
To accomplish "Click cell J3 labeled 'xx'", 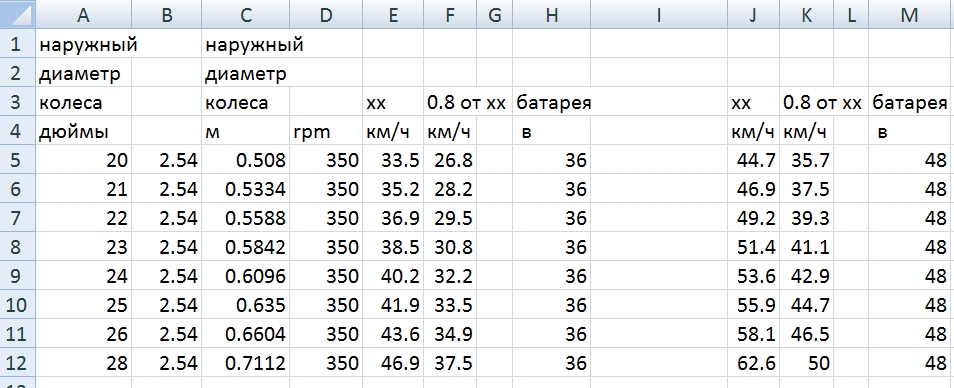I will pyautogui.click(x=753, y=103).
